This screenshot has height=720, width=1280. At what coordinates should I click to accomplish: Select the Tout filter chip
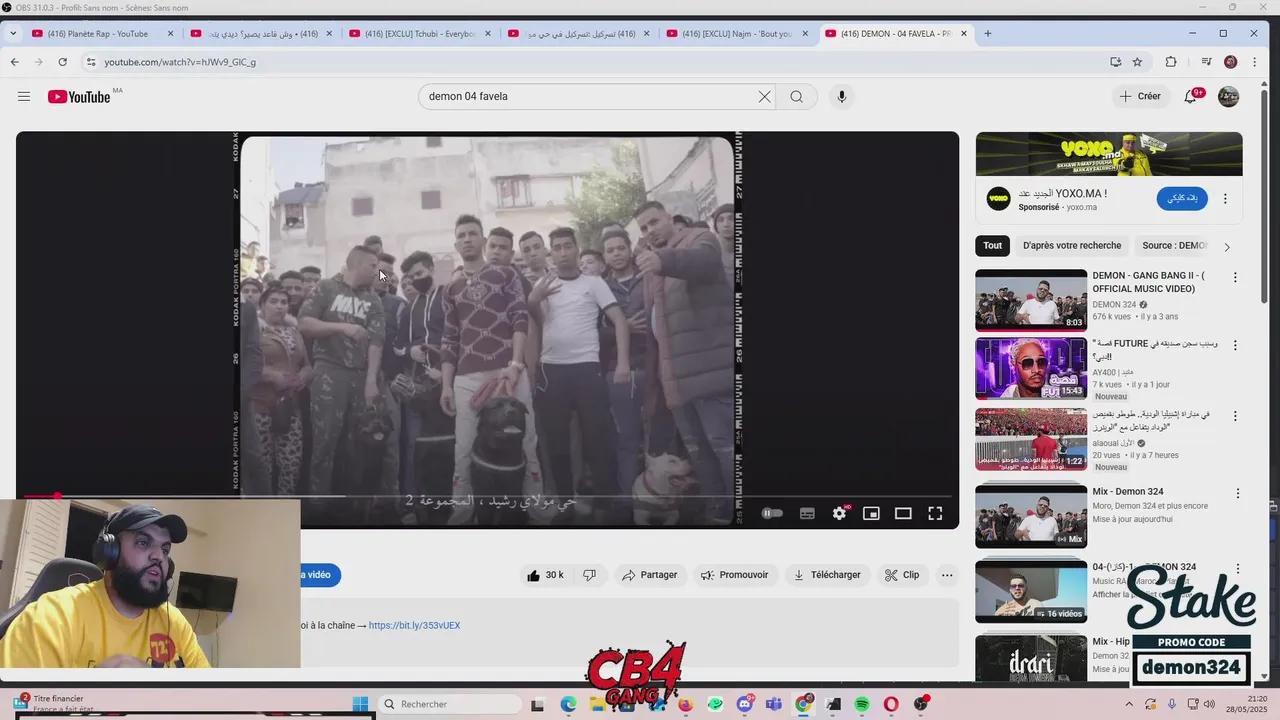point(992,245)
